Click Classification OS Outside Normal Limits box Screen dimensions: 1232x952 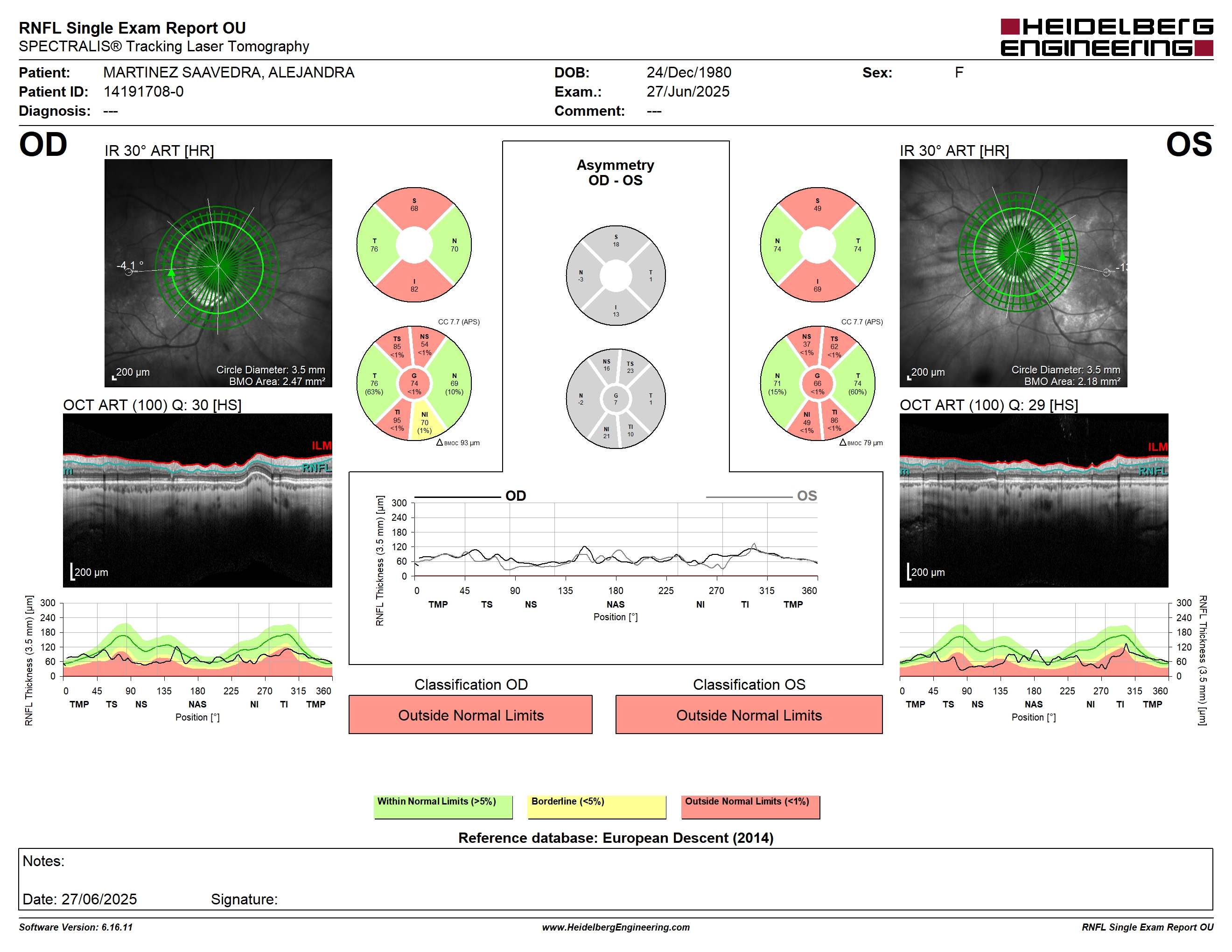[x=749, y=714]
